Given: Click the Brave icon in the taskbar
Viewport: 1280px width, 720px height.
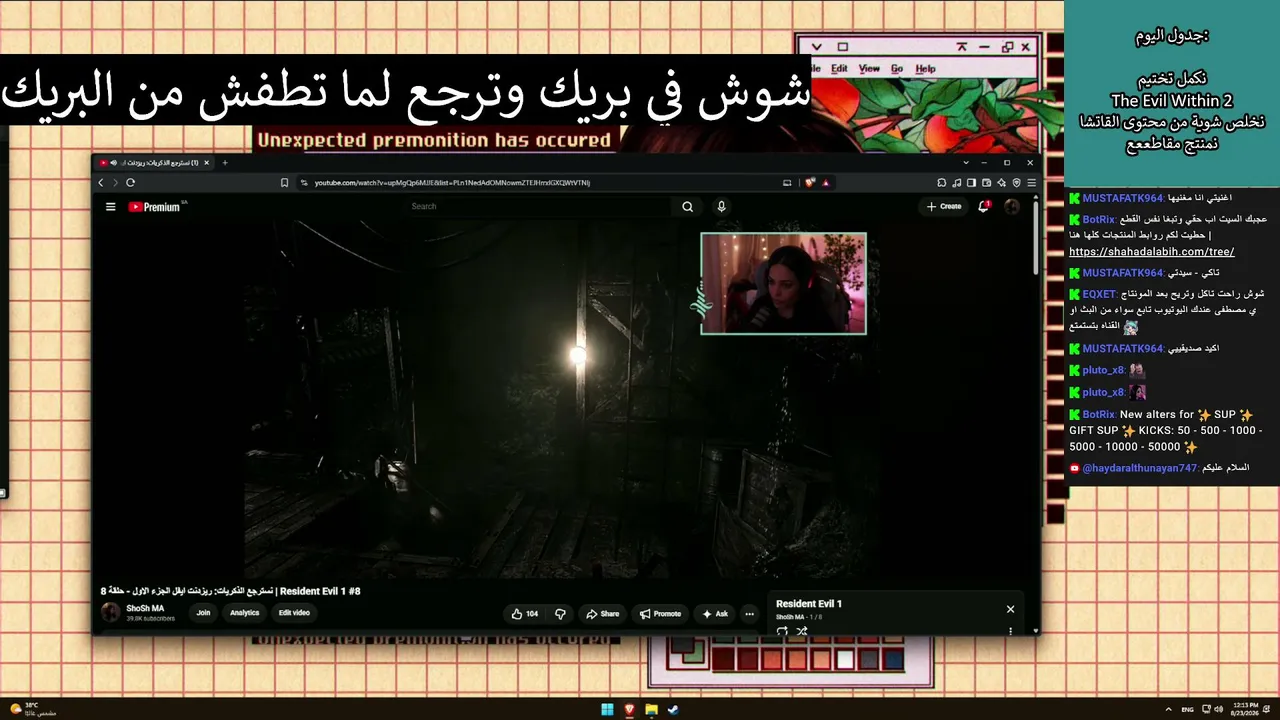Looking at the screenshot, I should tap(630, 710).
